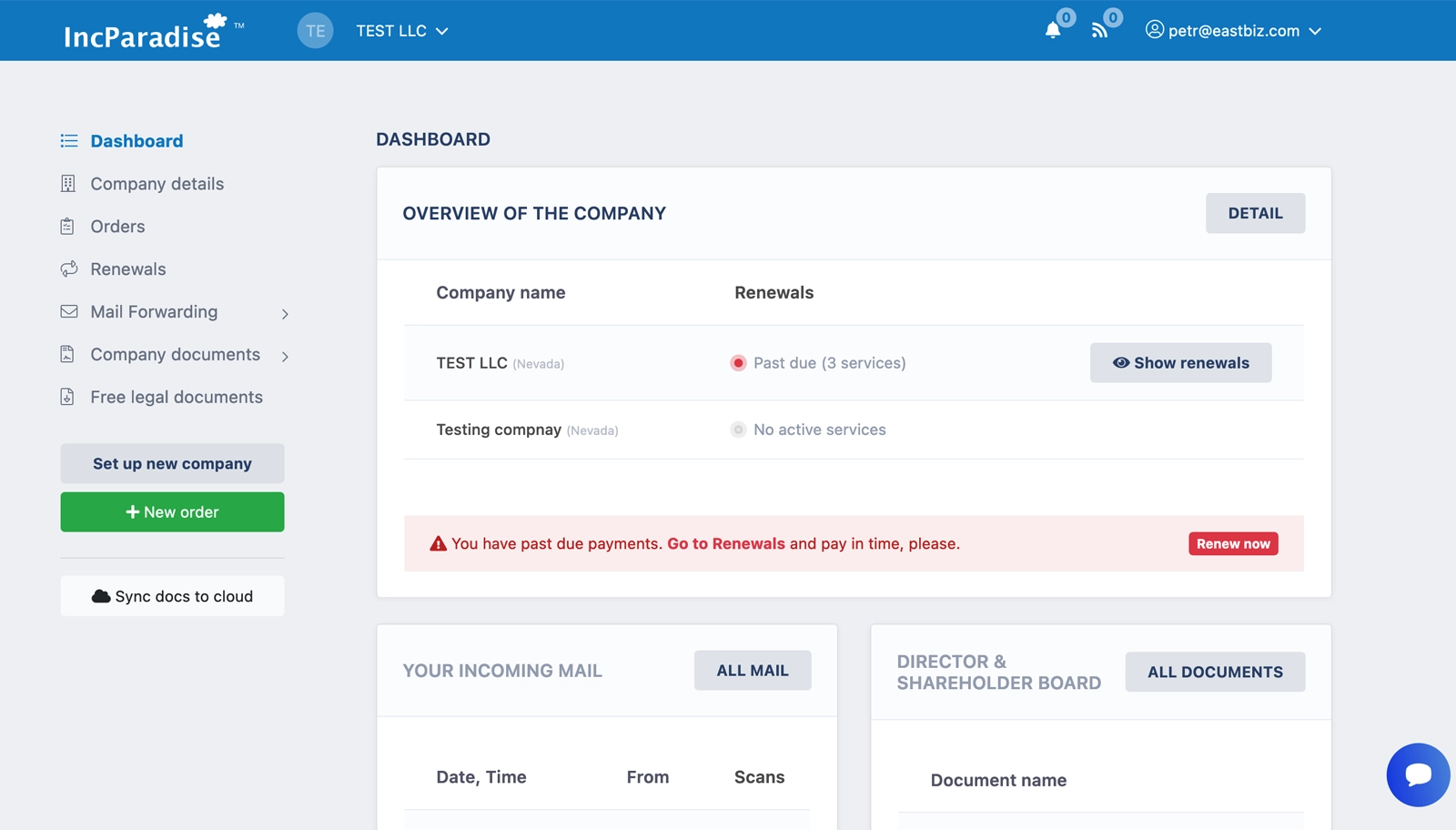Click the Free legal documents download icon
The height and width of the screenshot is (830, 1456).
click(x=68, y=396)
